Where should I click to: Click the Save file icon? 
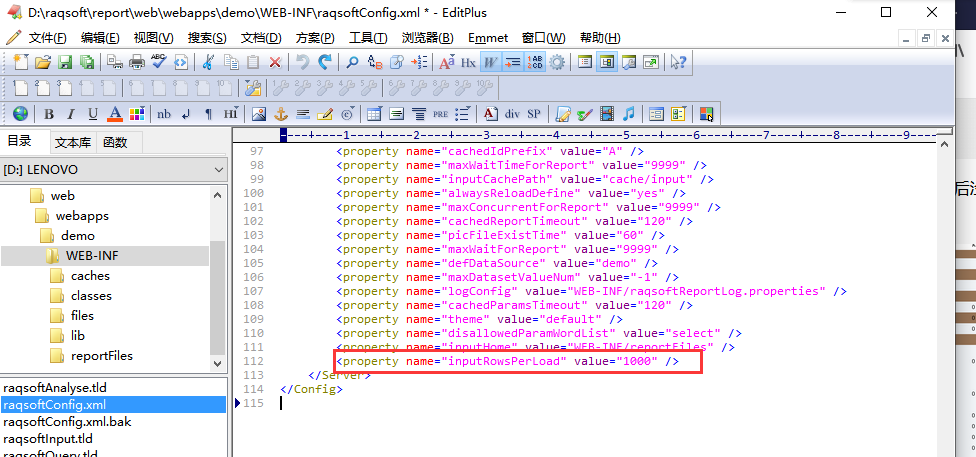(x=65, y=62)
